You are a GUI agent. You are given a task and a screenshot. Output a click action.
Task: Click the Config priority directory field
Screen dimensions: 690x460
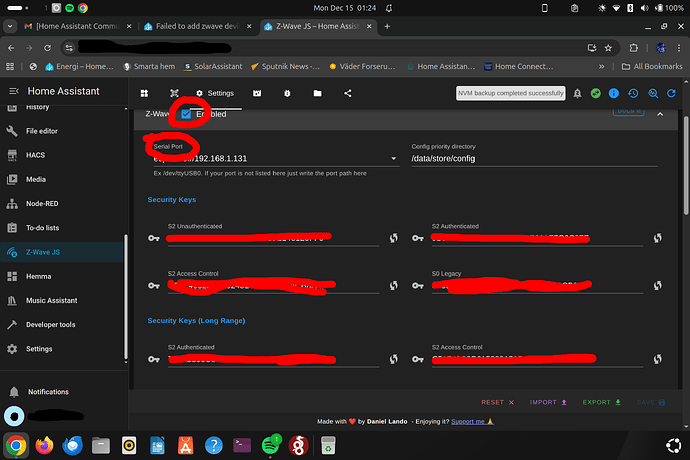tap(534, 158)
